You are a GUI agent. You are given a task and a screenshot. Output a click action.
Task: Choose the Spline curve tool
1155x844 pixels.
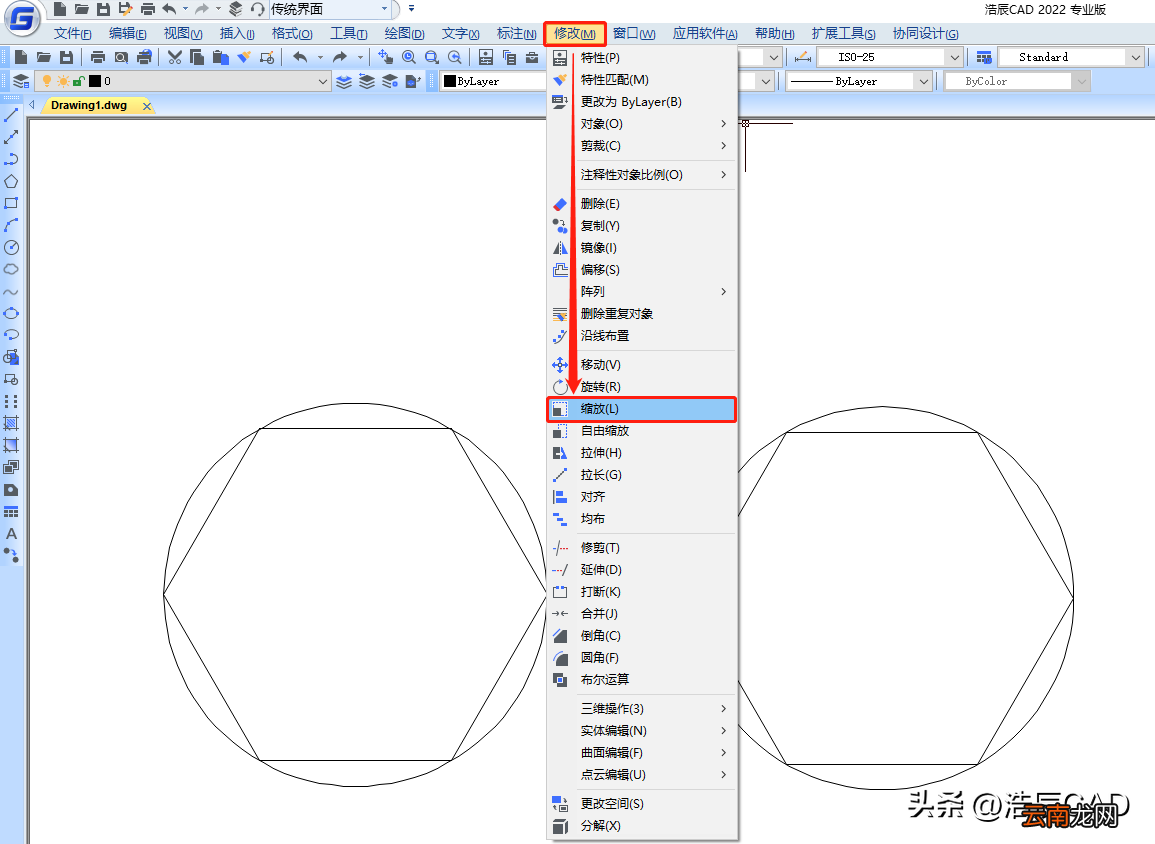click(11, 292)
